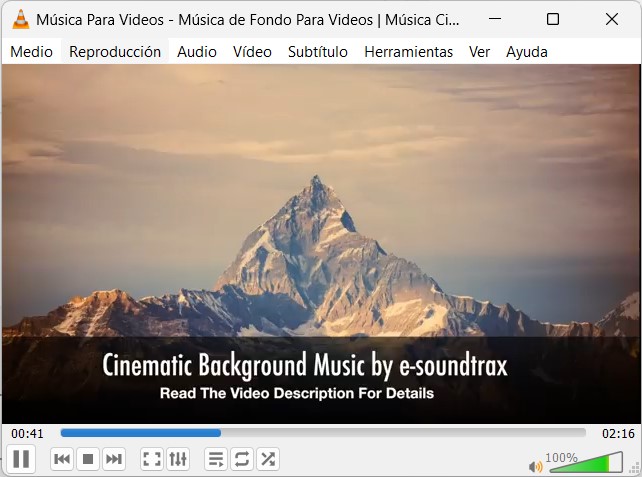The height and width of the screenshot is (477, 642).
Task: Pause playback with the pause button
Action: coord(21,459)
